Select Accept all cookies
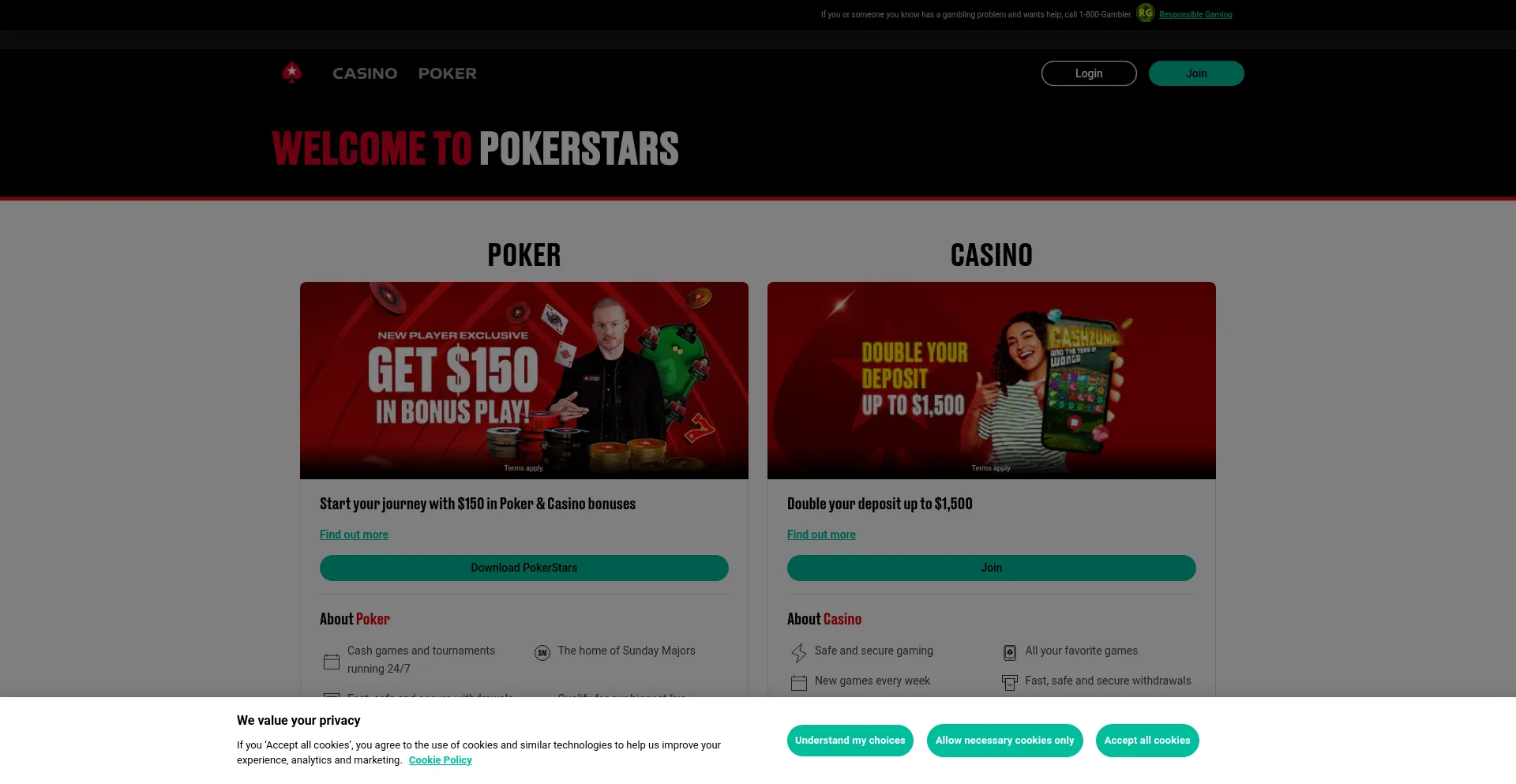 tap(1147, 741)
